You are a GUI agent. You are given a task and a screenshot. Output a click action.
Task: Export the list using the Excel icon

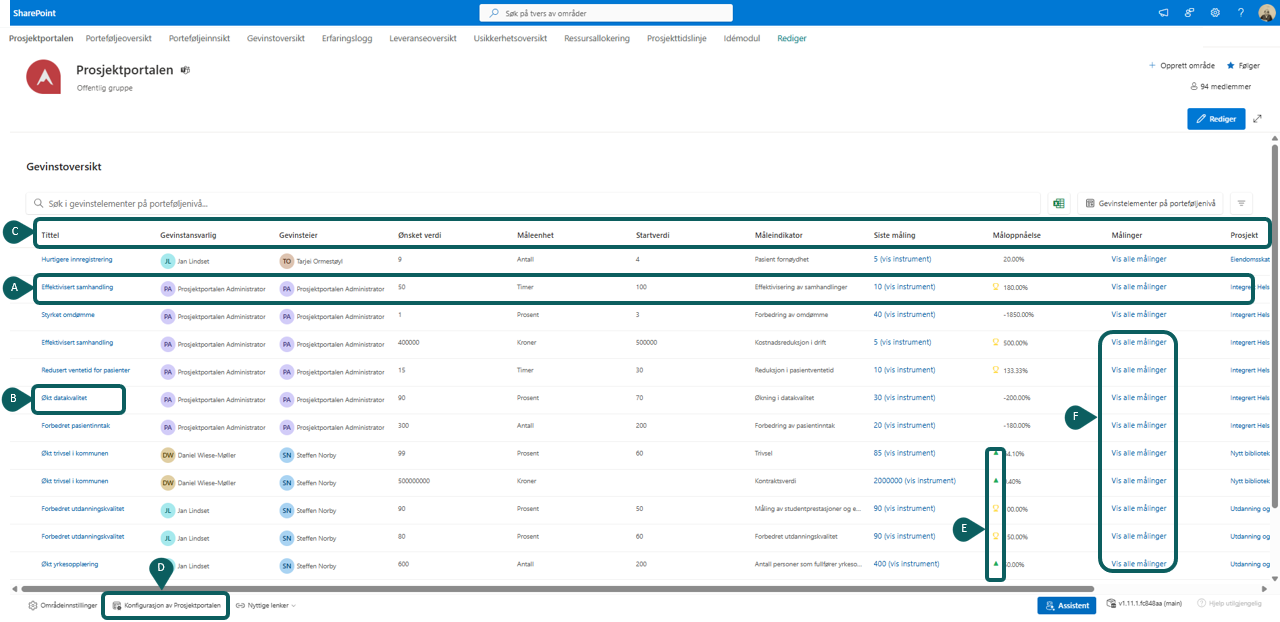tap(1058, 203)
